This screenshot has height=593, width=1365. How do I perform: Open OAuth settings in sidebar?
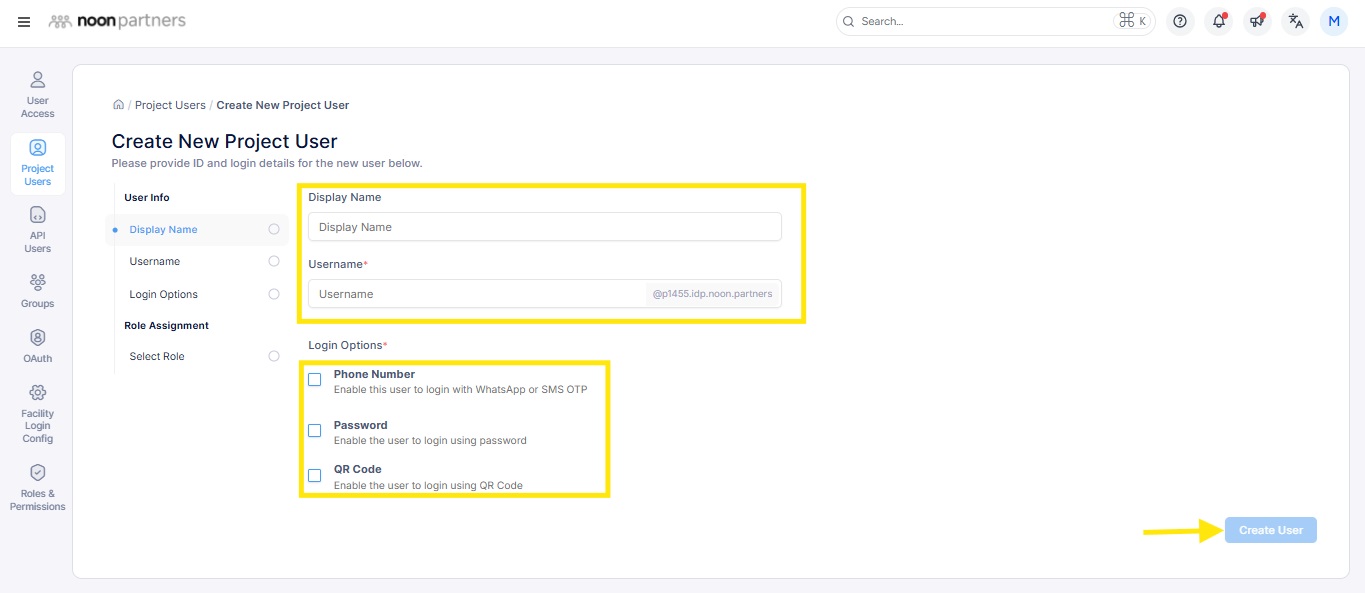pos(37,345)
